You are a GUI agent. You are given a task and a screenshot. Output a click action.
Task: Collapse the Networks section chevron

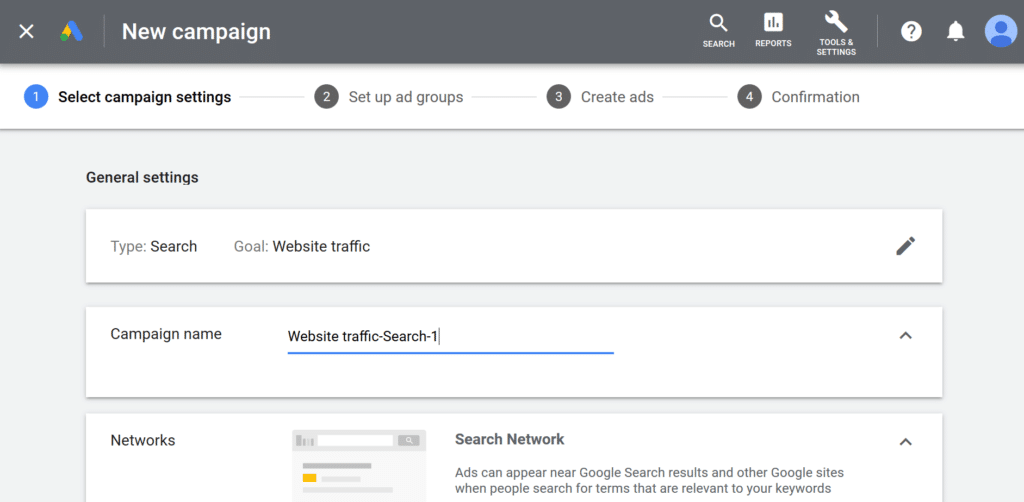(x=905, y=442)
